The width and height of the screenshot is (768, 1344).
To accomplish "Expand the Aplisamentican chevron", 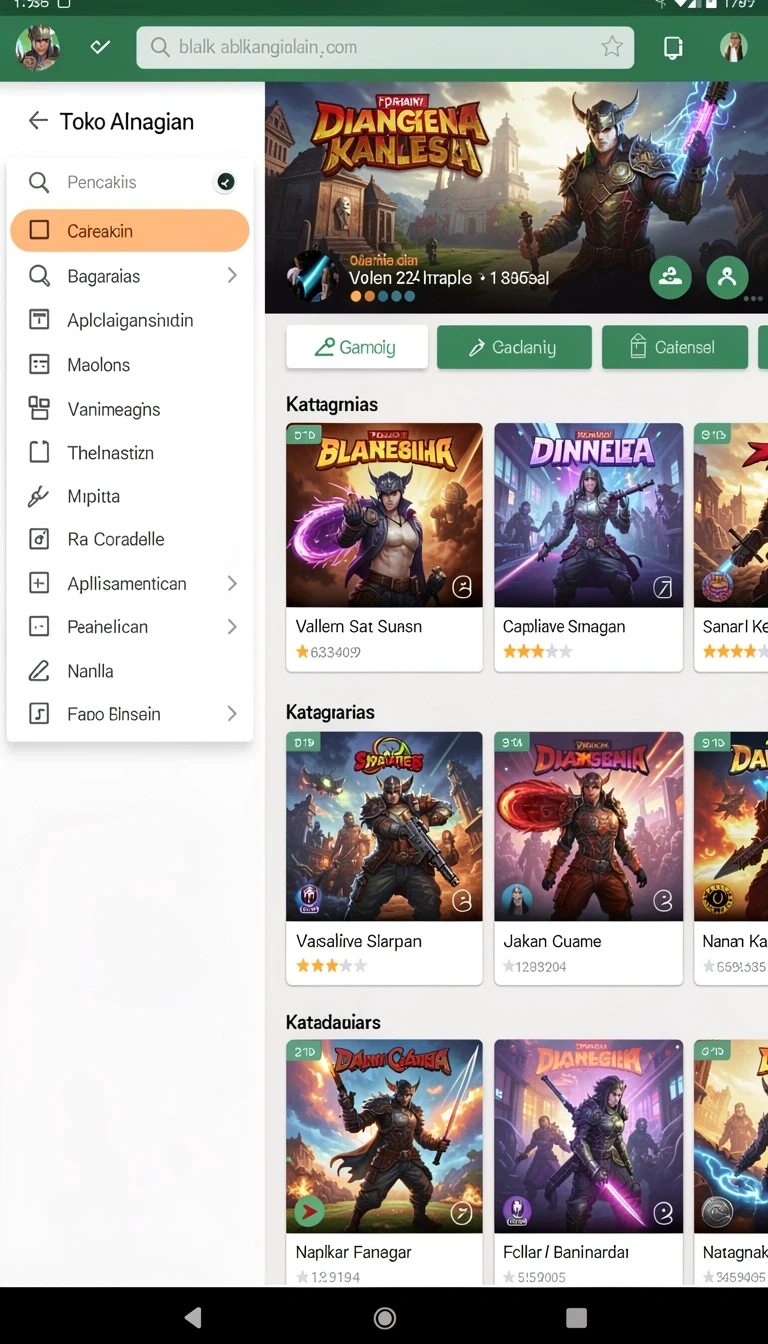I will [232, 583].
